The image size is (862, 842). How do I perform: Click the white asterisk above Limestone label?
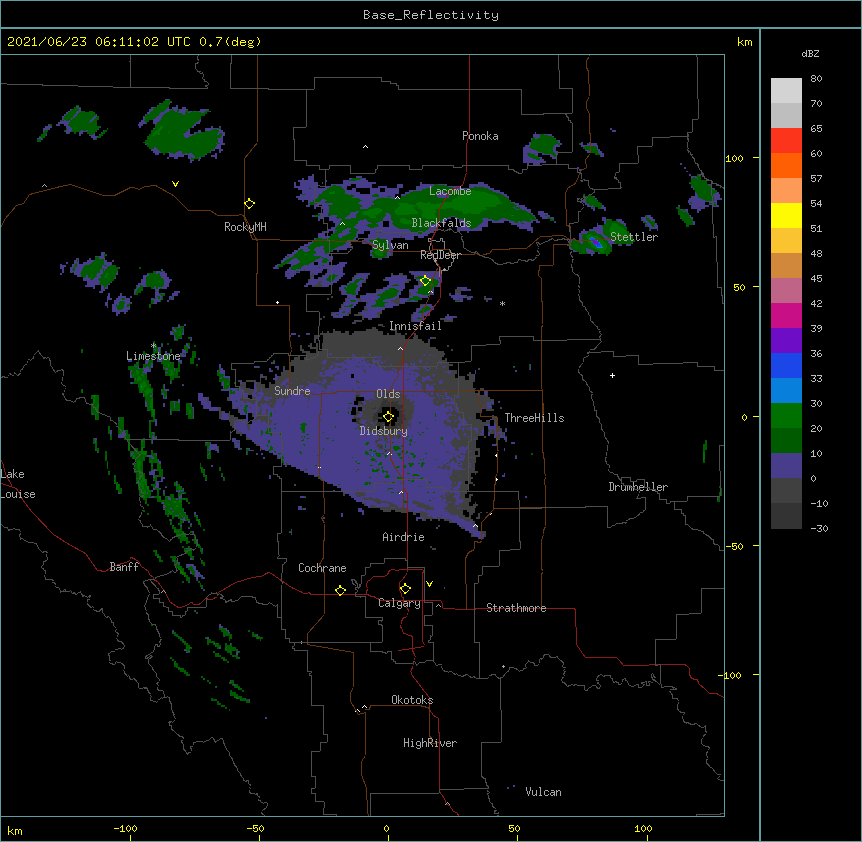(154, 345)
